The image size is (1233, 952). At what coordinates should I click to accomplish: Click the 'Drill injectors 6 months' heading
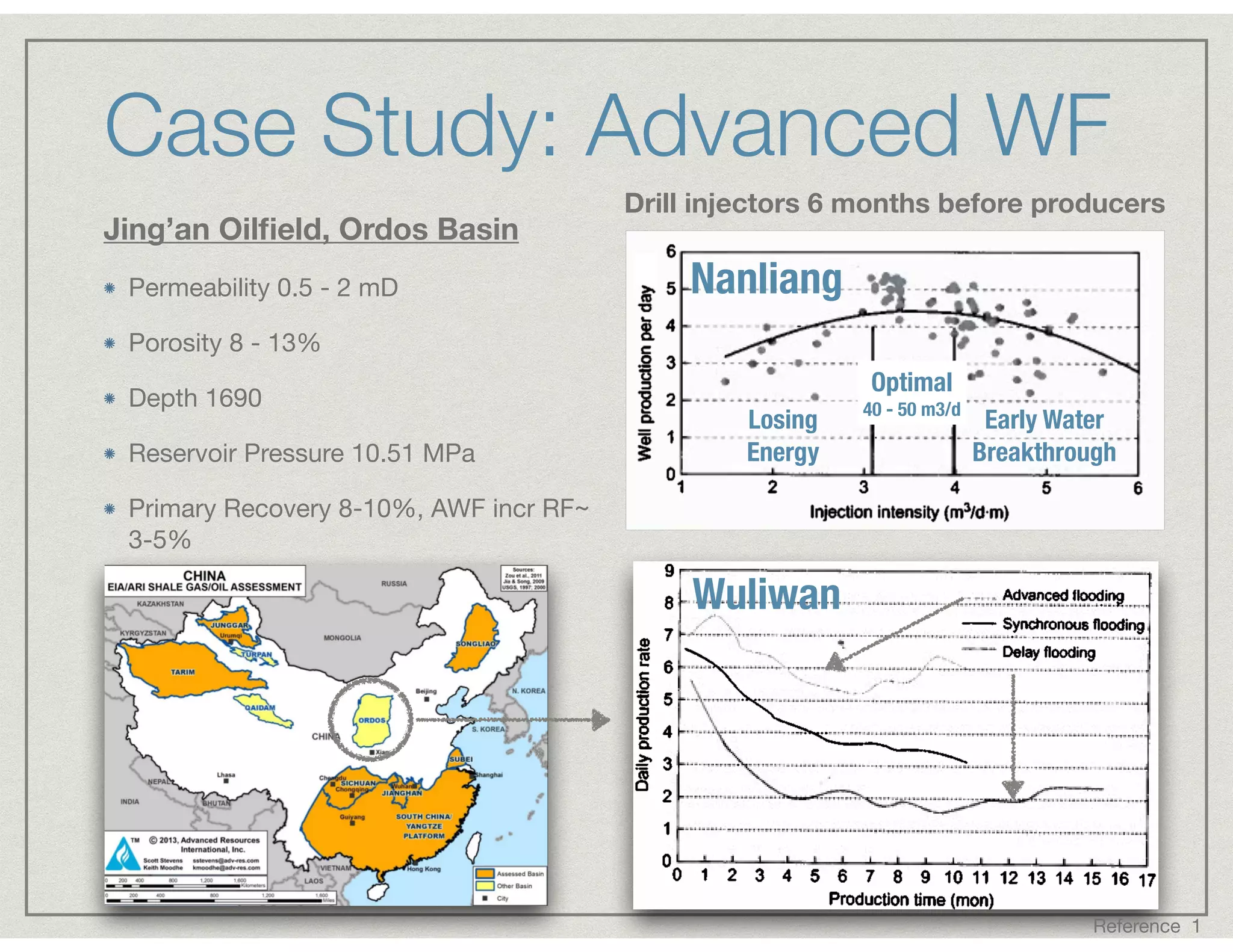894,203
